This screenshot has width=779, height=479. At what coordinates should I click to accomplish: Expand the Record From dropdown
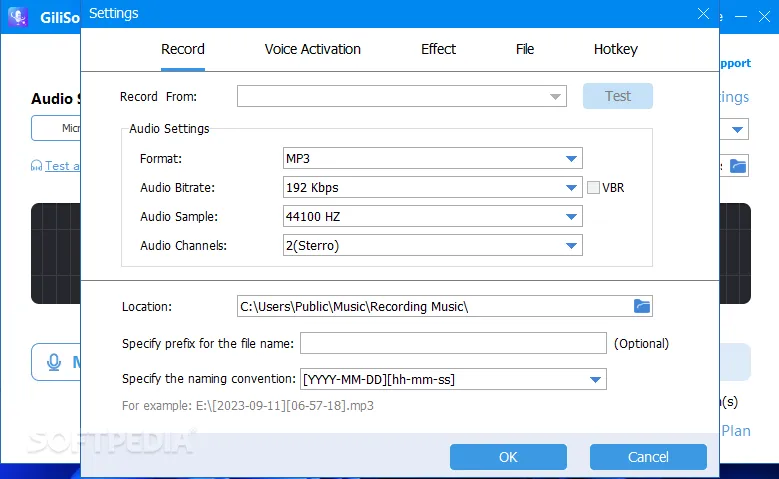tap(401, 96)
